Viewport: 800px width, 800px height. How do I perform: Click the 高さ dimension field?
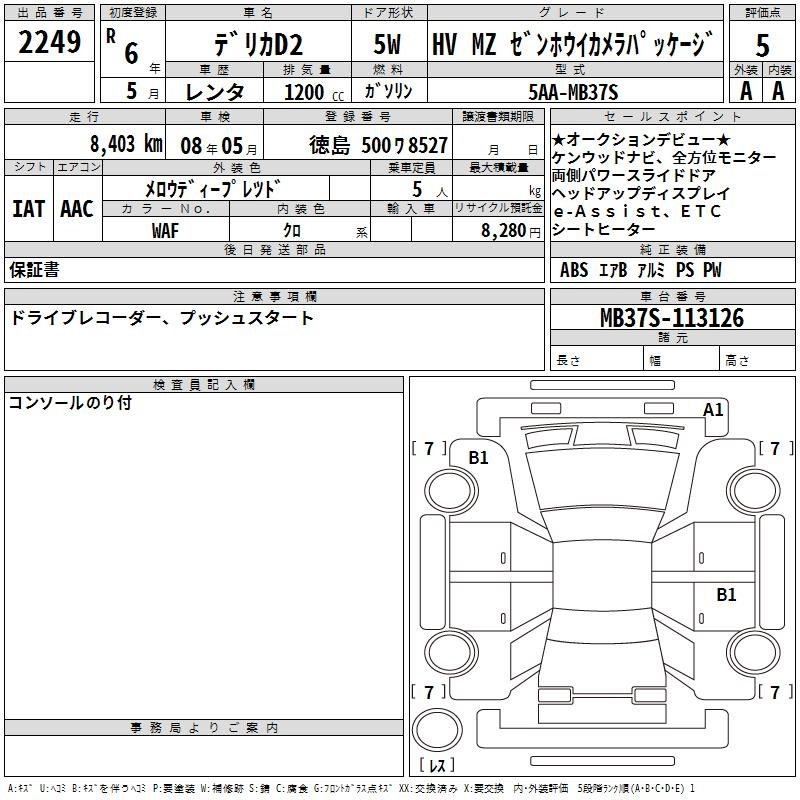757,359
